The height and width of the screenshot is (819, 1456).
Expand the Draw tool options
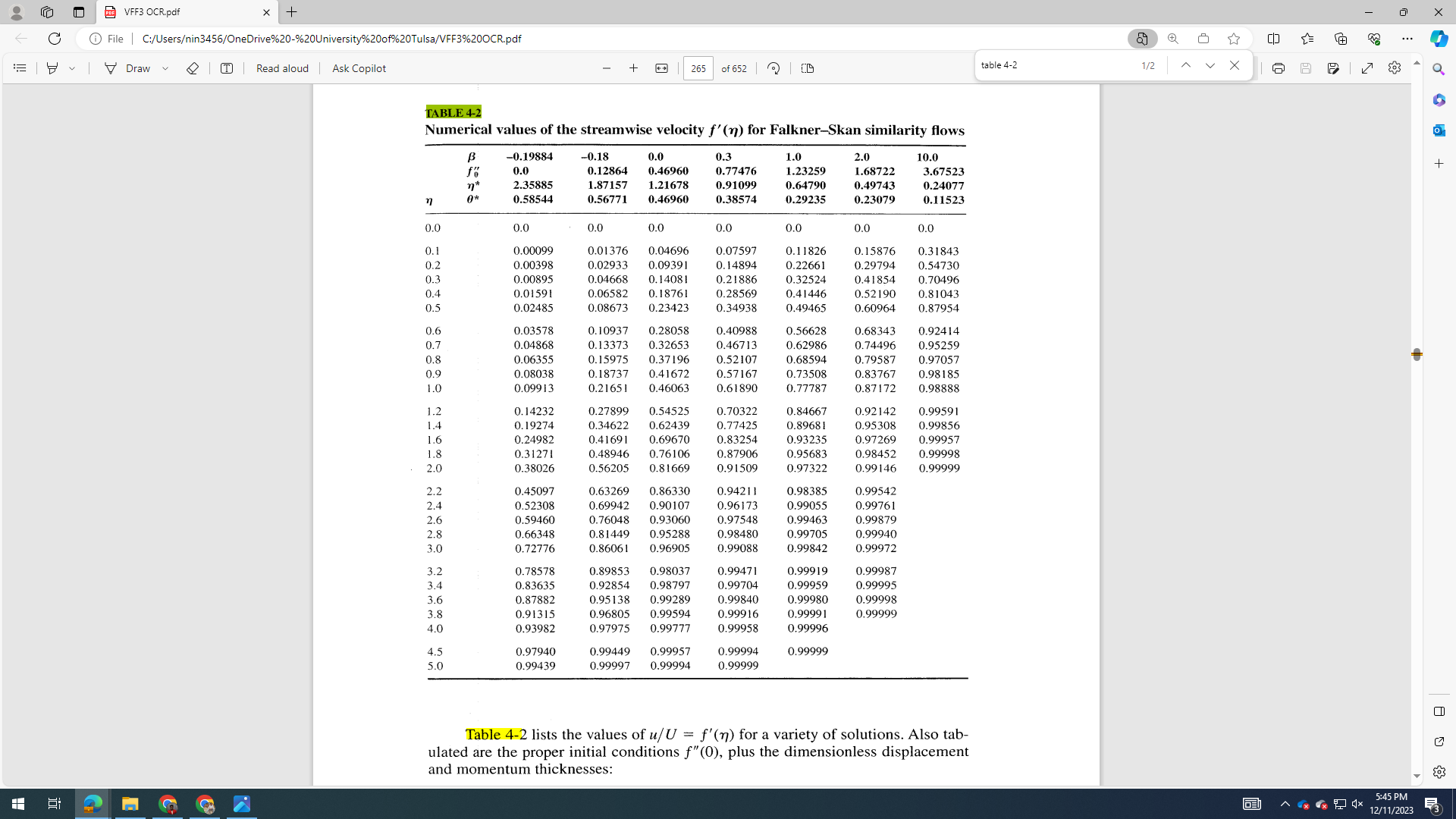coord(166,68)
